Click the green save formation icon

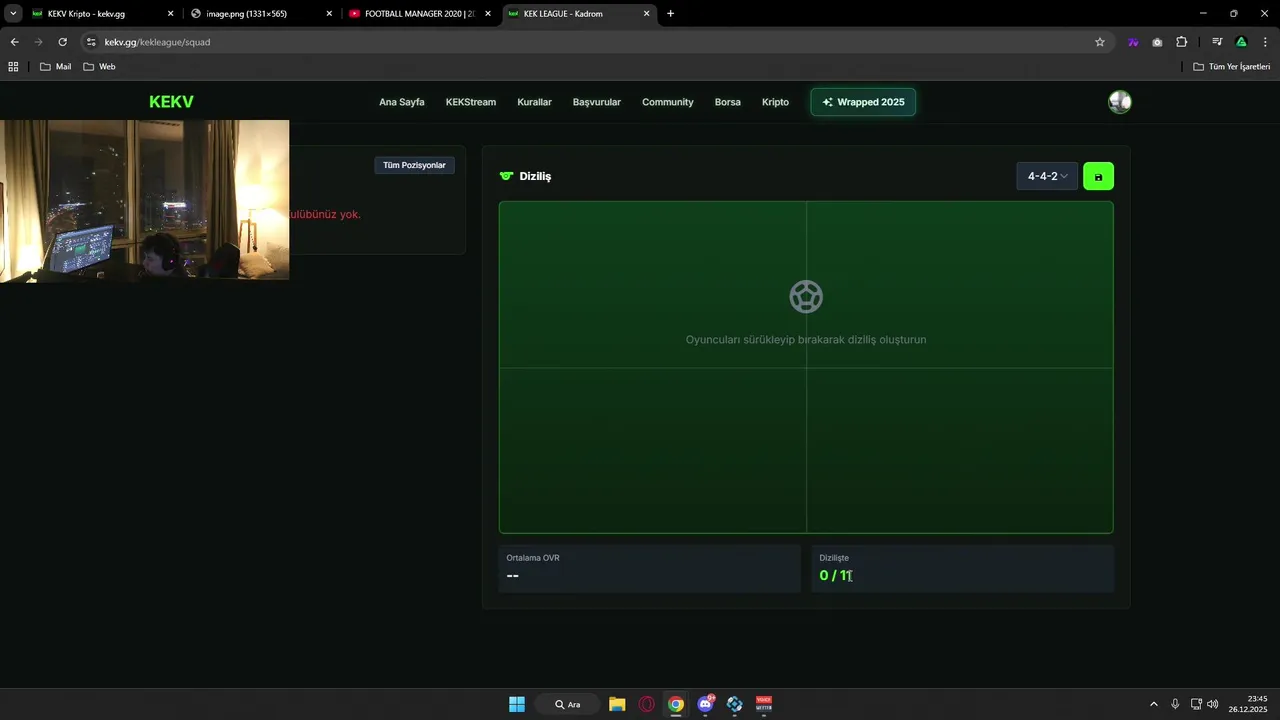point(1098,176)
